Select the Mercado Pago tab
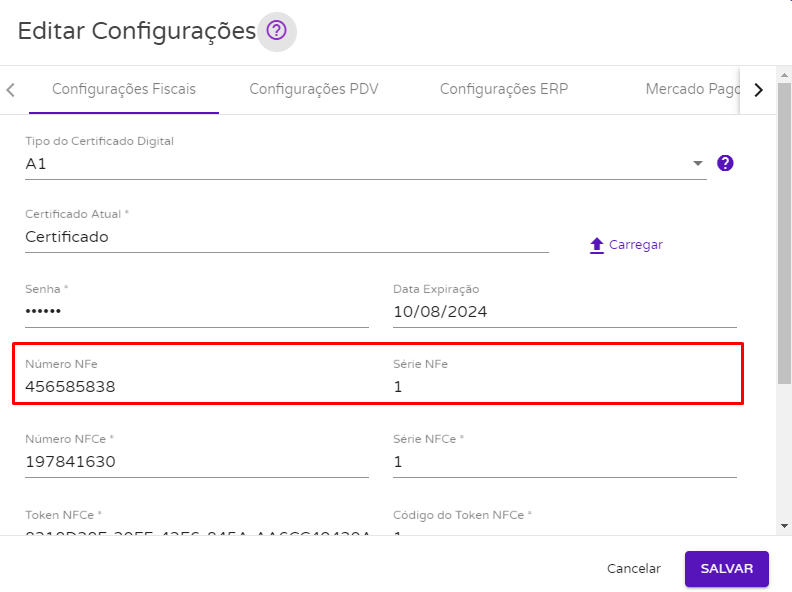This screenshot has width=792, height=592. pos(692,89)
